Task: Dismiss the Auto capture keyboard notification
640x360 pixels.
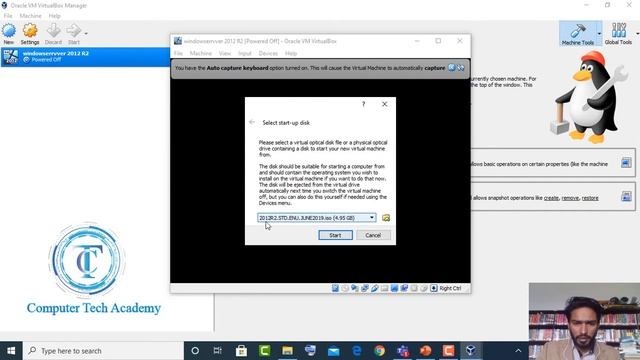Action: 452,68
